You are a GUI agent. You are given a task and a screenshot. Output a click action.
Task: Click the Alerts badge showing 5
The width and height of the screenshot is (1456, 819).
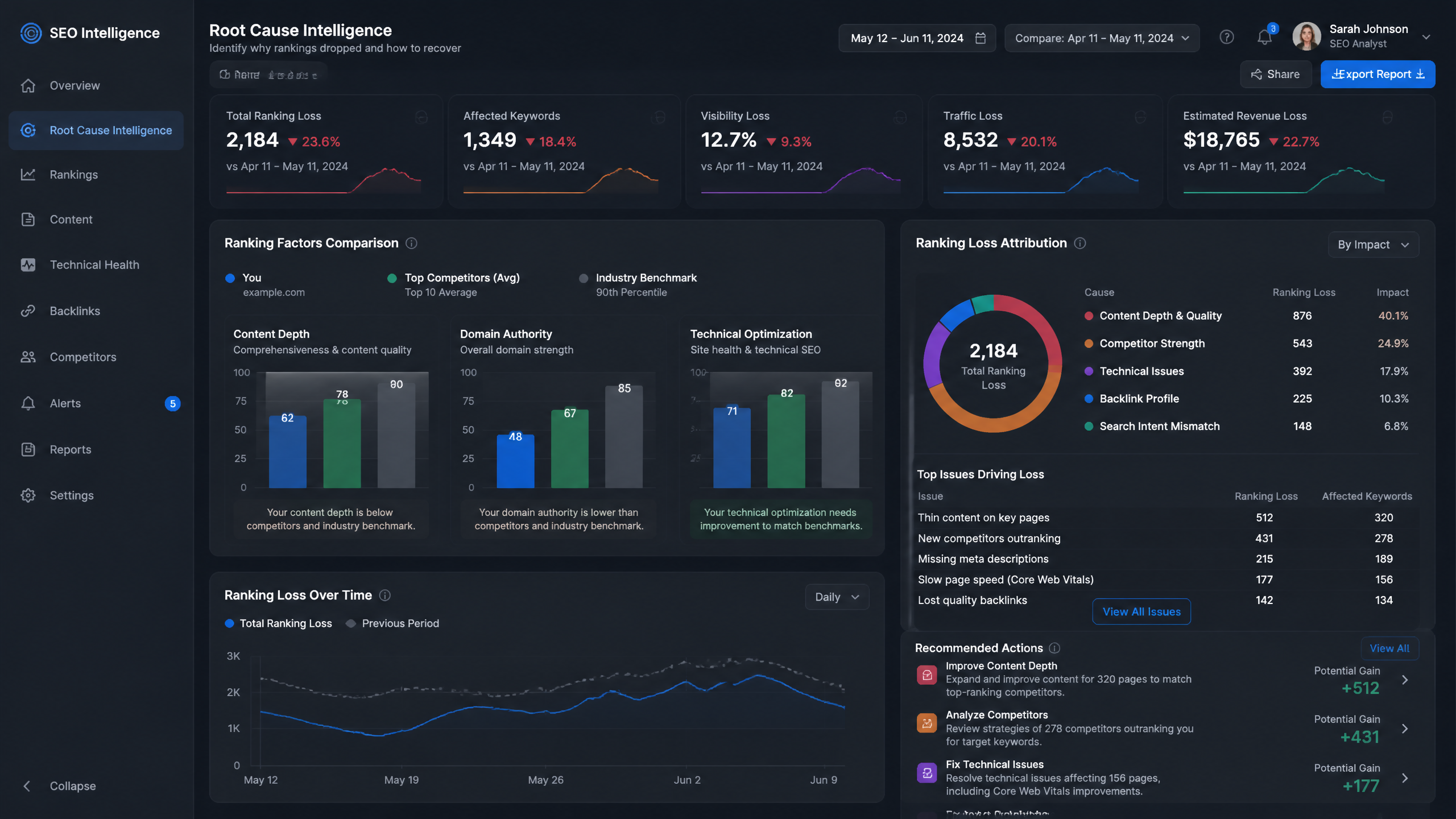[172, 404]
